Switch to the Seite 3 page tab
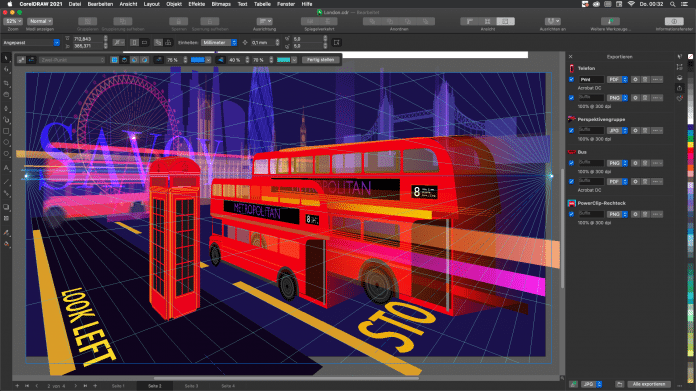 pyautogui.click(x=191, y=386)
